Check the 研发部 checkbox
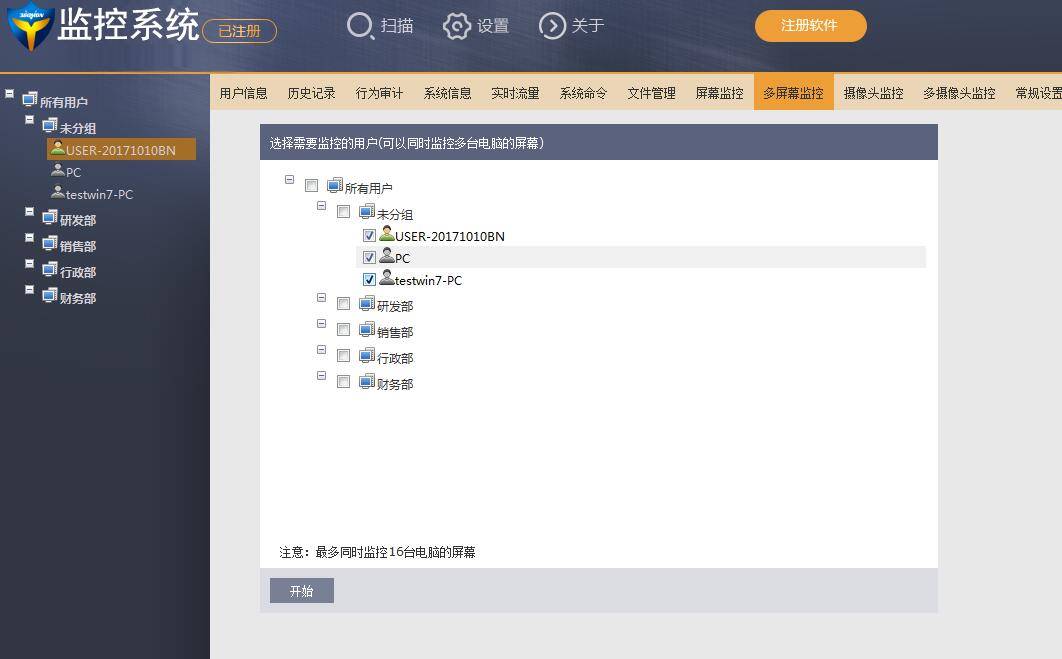The height and width of the screenshot is (659, 1062). coord(343,304)
